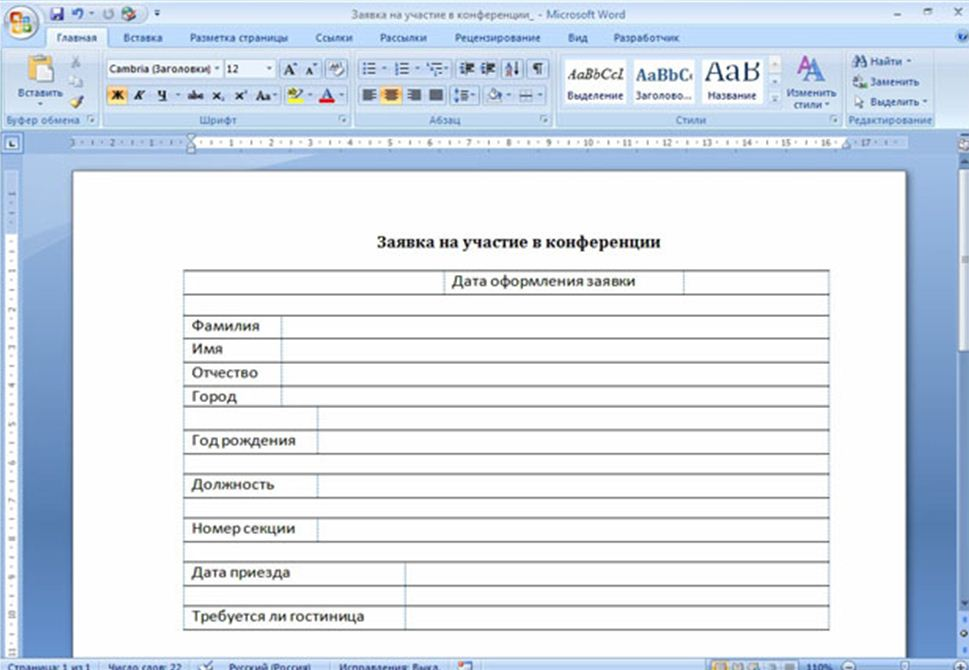Toggle bold (Ж) formatting
969x670 pixels.
point(117,95)
